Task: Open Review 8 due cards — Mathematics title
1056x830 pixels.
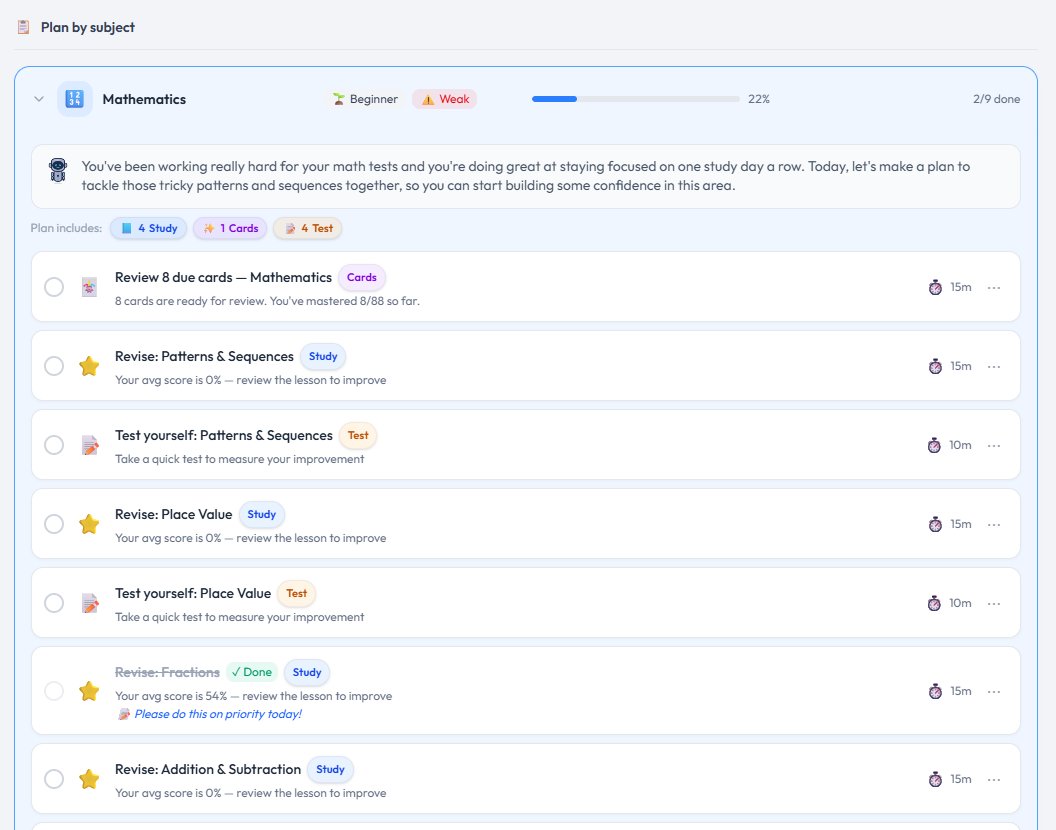Action: 224,278
